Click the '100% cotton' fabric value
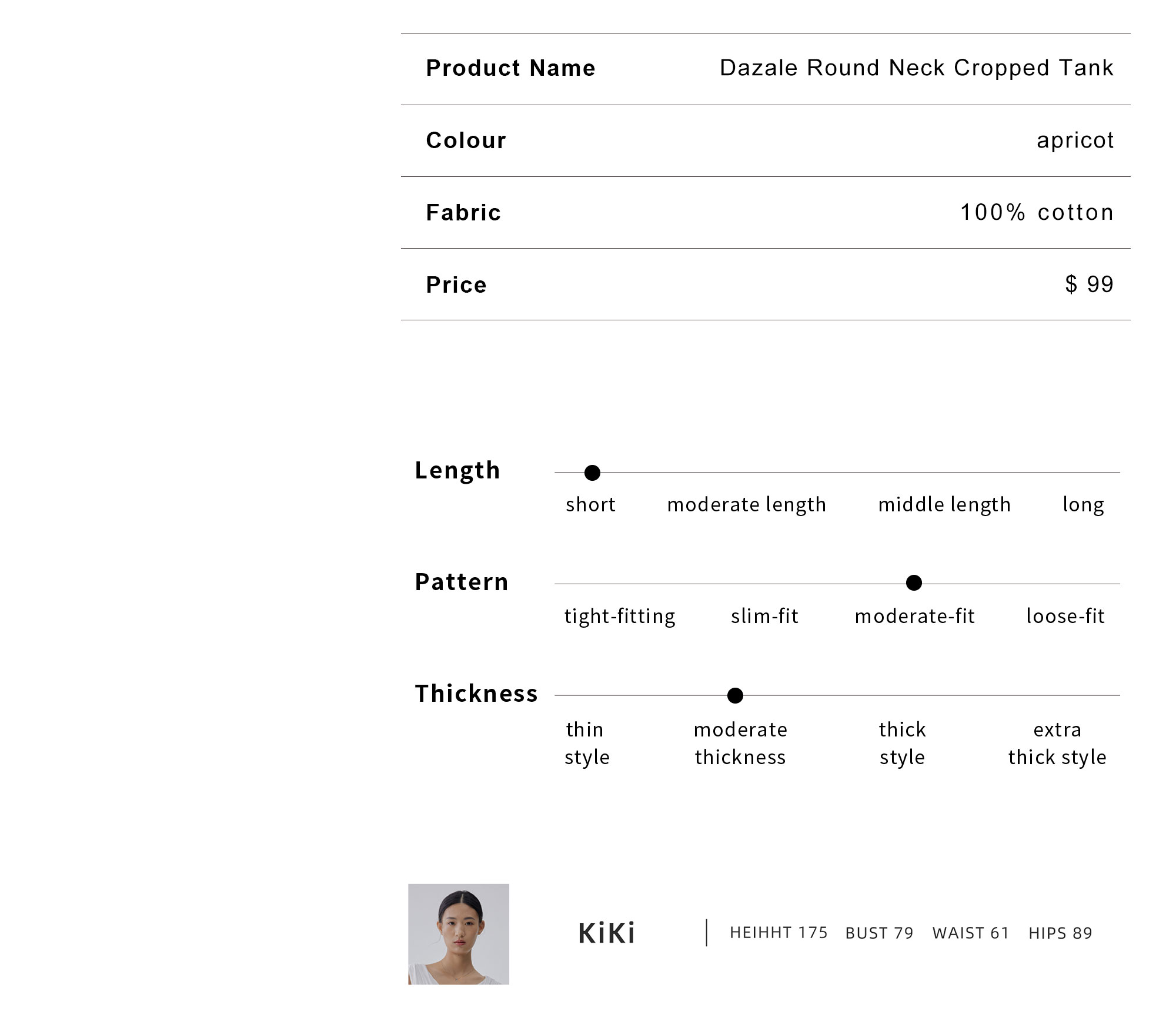 [1037, 212]
